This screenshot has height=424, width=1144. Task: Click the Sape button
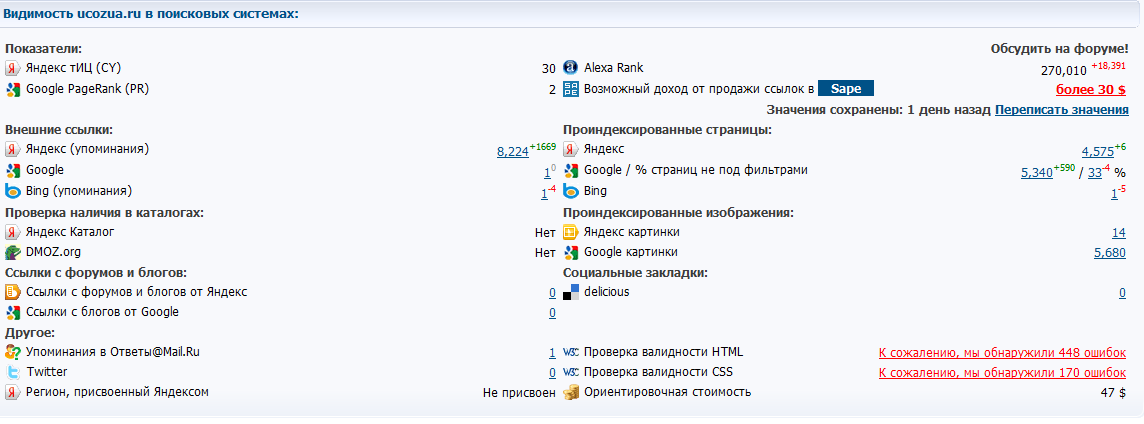[846, 89]
